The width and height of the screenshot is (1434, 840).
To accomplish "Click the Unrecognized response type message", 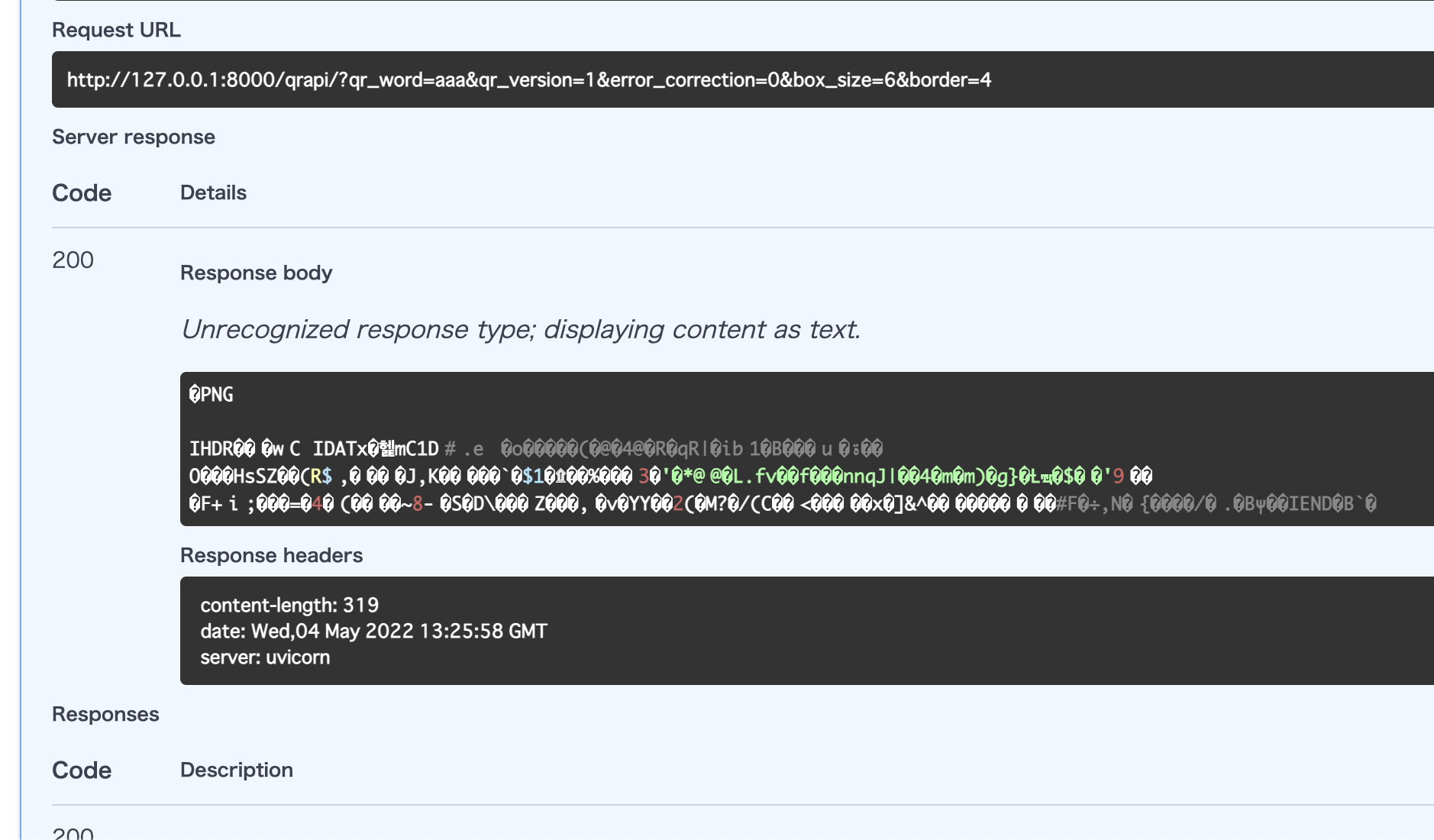I will (x=520, y=329).
